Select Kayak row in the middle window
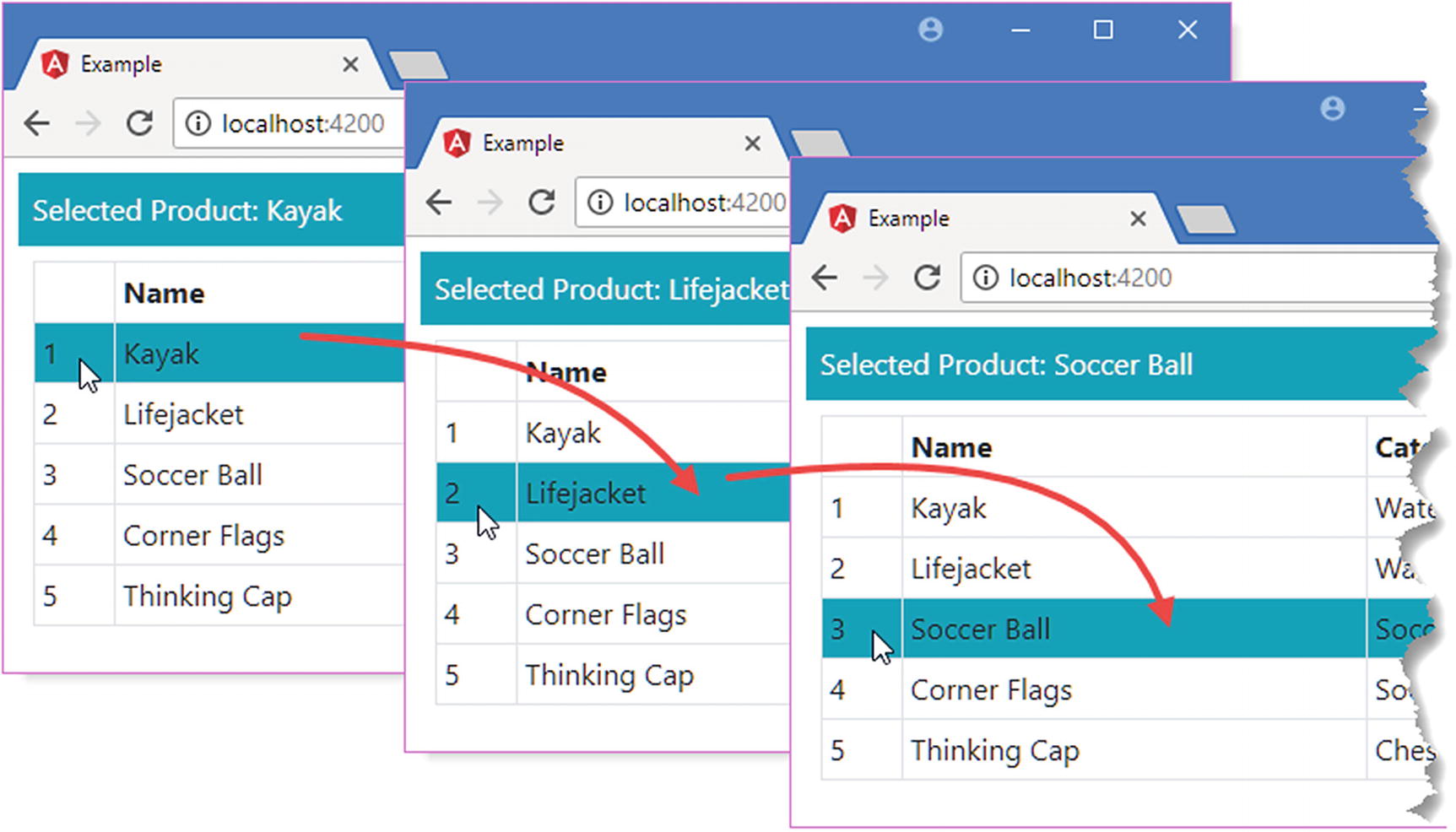 pos(562,433)
